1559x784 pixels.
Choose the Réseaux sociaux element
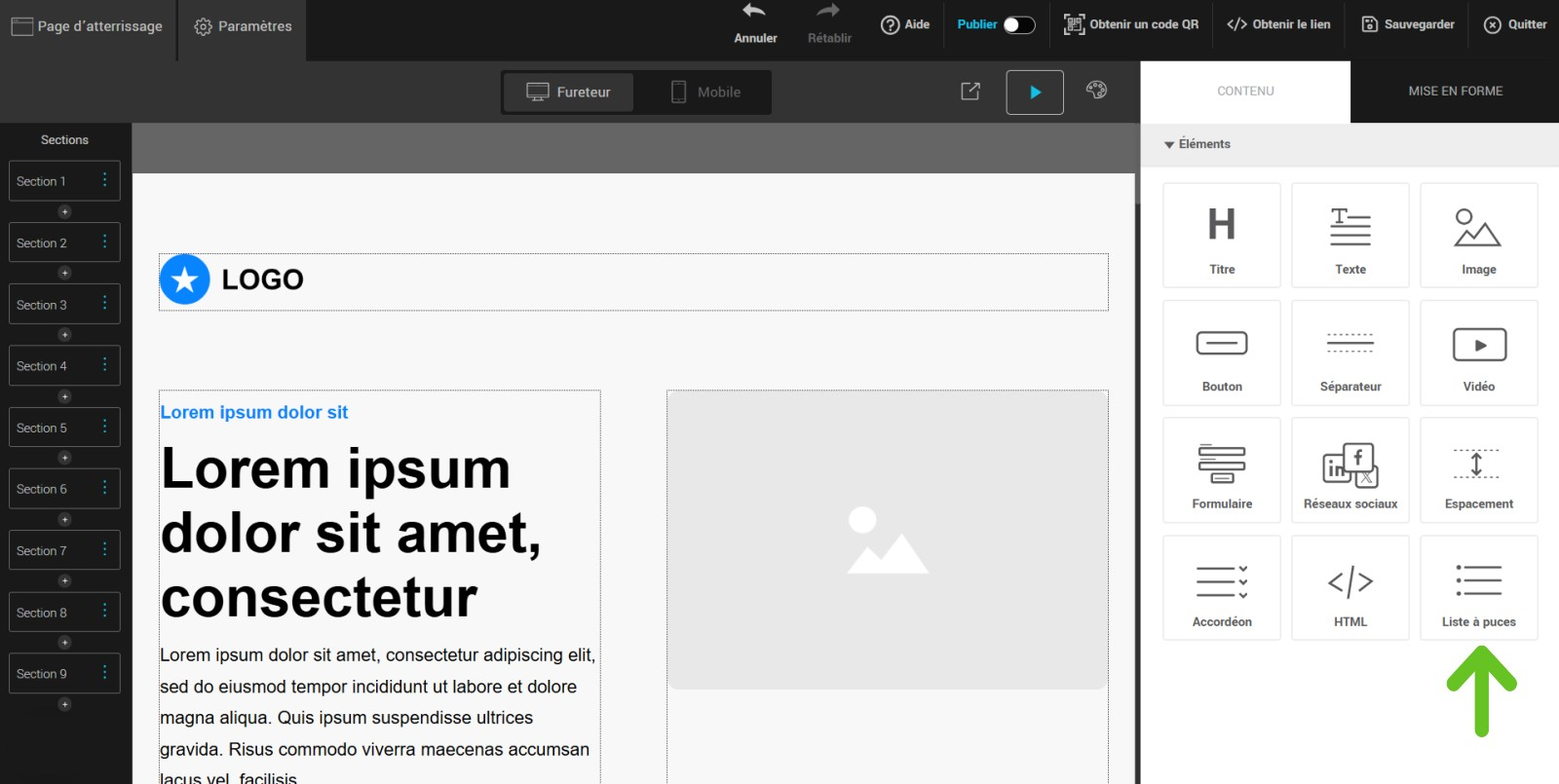(1350, 470)
